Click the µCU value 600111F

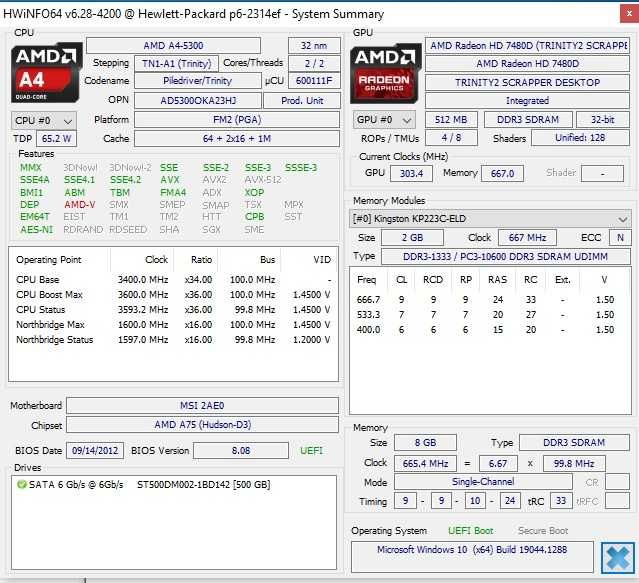(x=314, y=81)
